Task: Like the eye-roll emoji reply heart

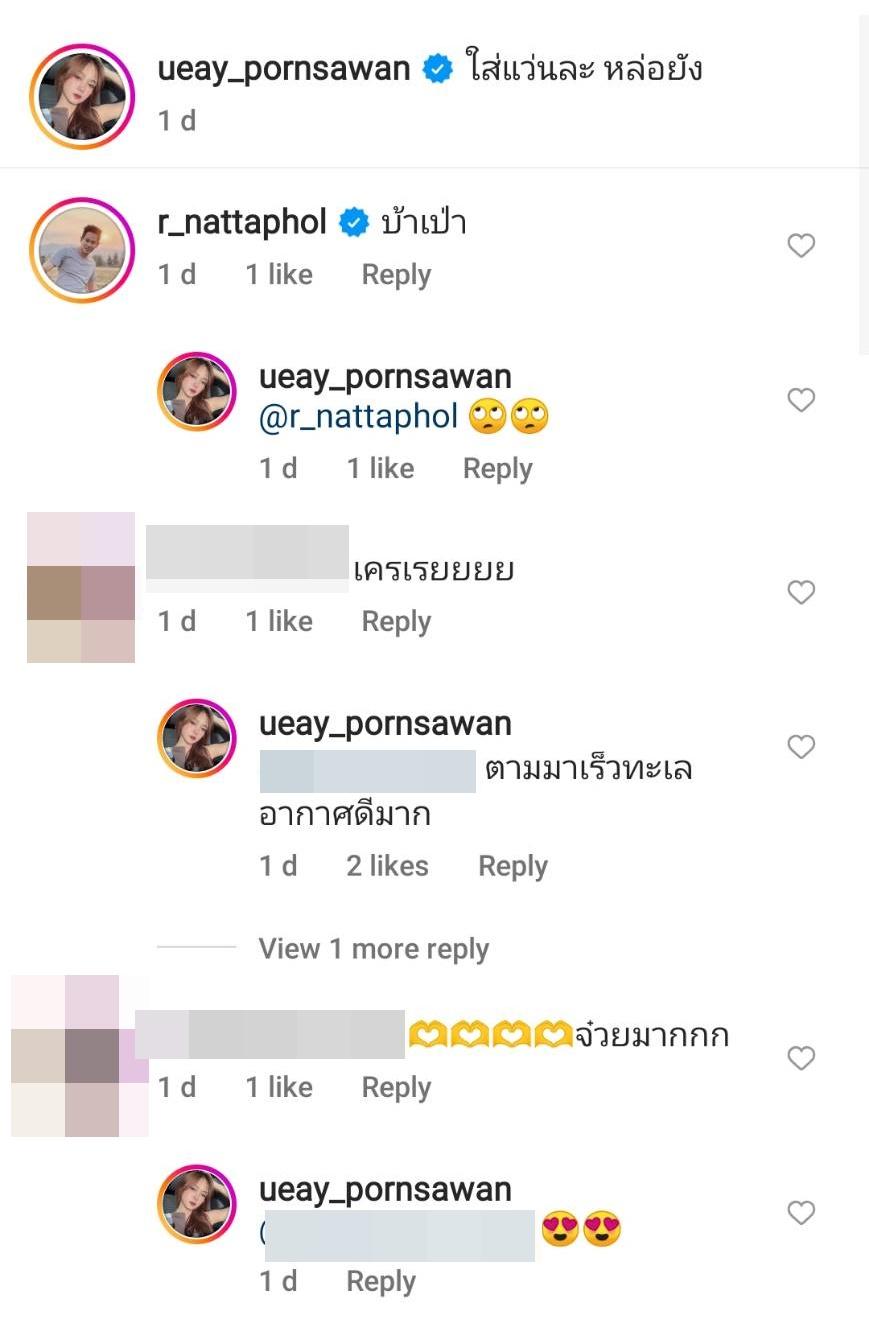Action: [x=801, y=400]
